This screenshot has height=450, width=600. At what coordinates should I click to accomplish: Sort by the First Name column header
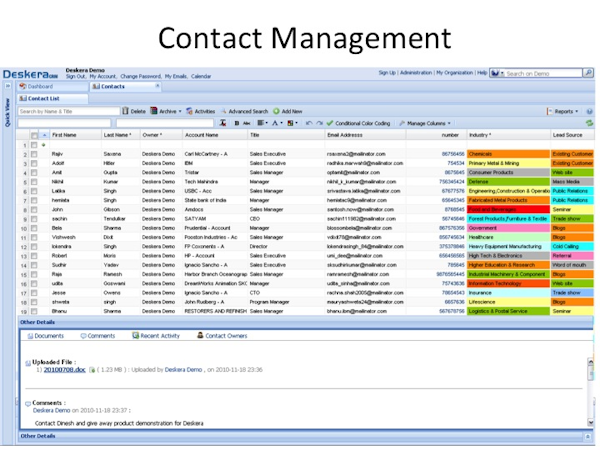tap(75, 135)
